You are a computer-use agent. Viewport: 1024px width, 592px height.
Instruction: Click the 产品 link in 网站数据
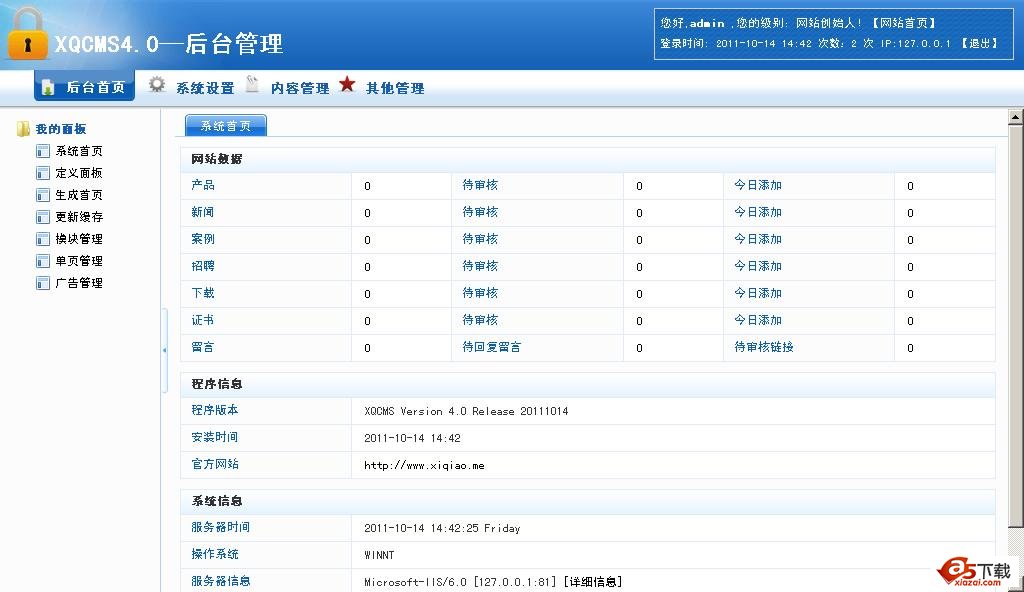pyautogui.click(x=203, y=185)
